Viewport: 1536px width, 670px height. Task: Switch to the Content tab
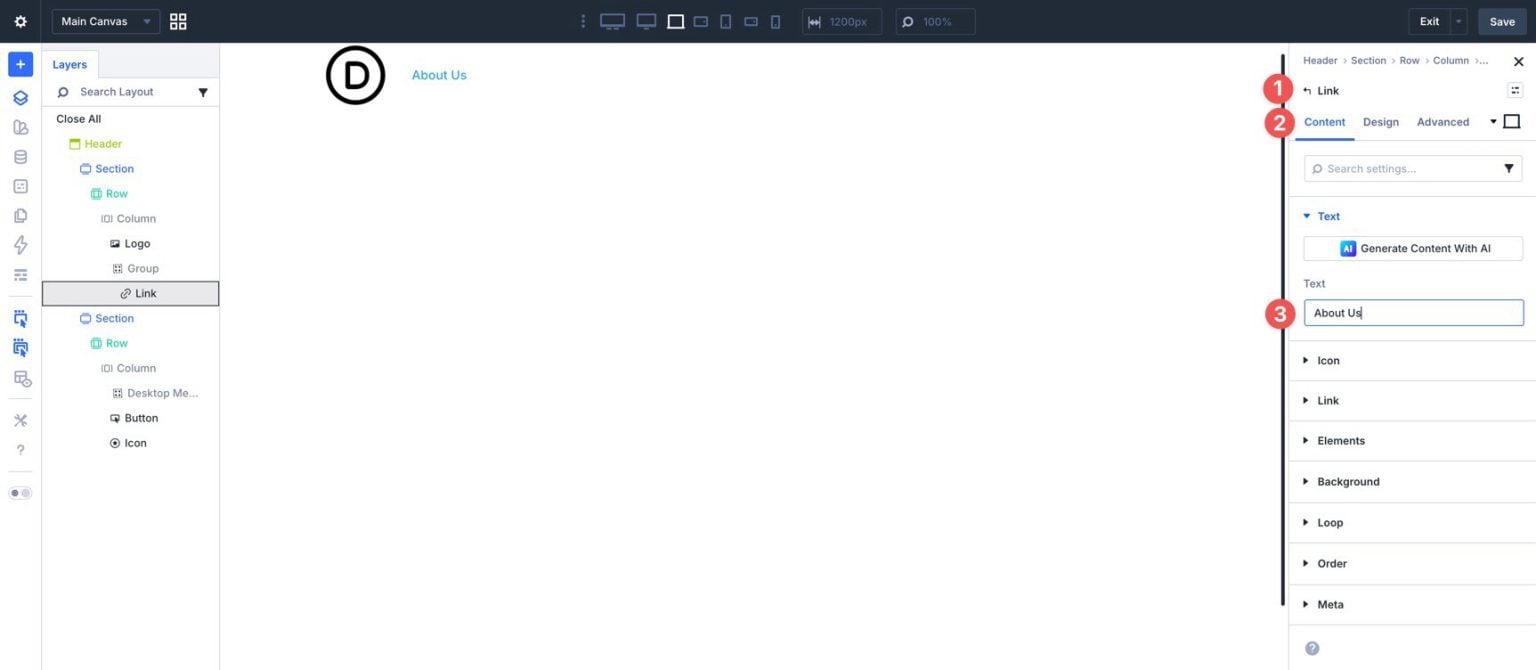1324,122
